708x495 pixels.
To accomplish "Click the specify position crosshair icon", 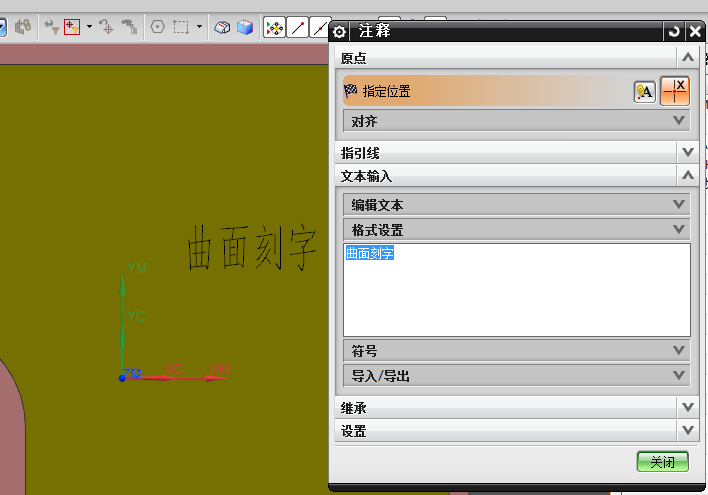I will (676, 91).
